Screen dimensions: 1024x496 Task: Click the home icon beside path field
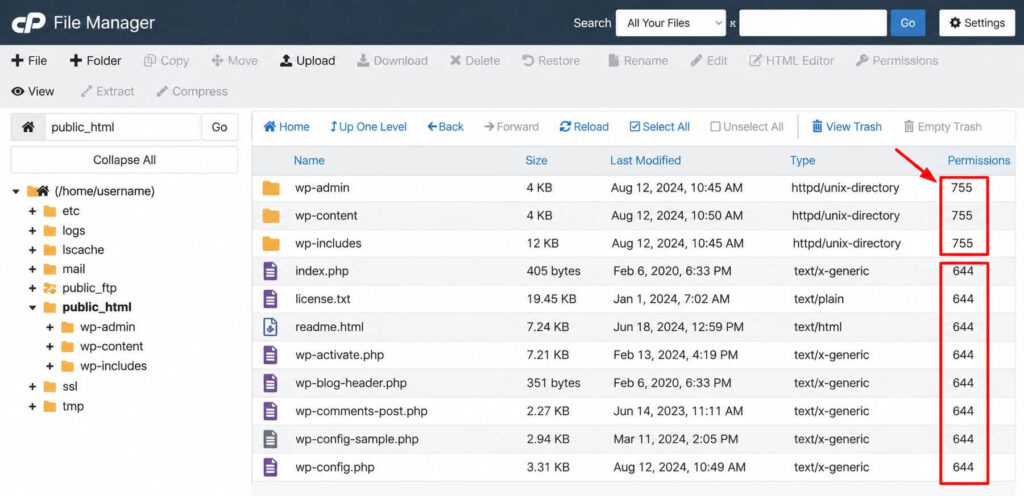(x=28, y=127)
